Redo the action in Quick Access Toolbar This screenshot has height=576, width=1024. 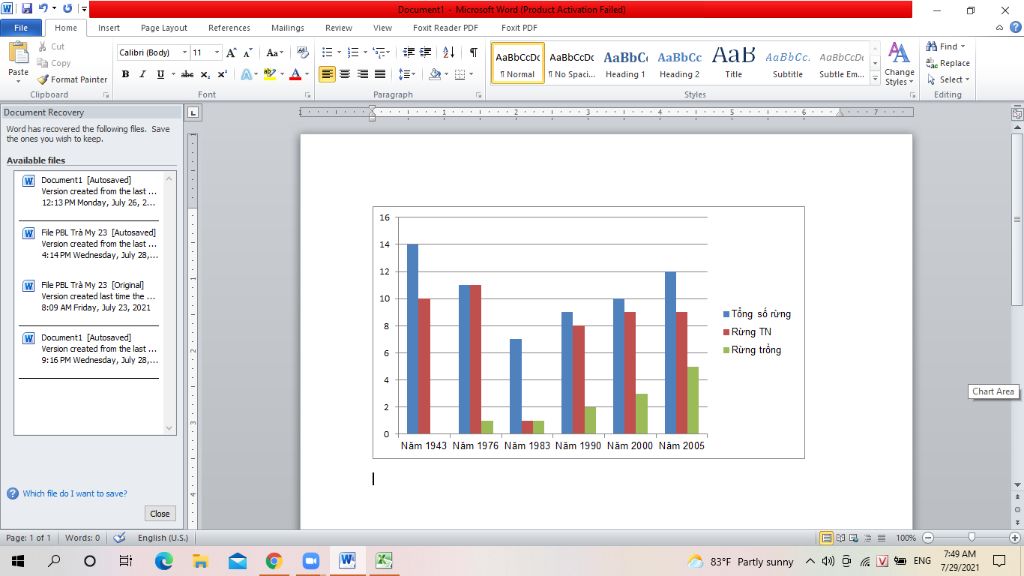pyautogui.click(x=67, y=9)
